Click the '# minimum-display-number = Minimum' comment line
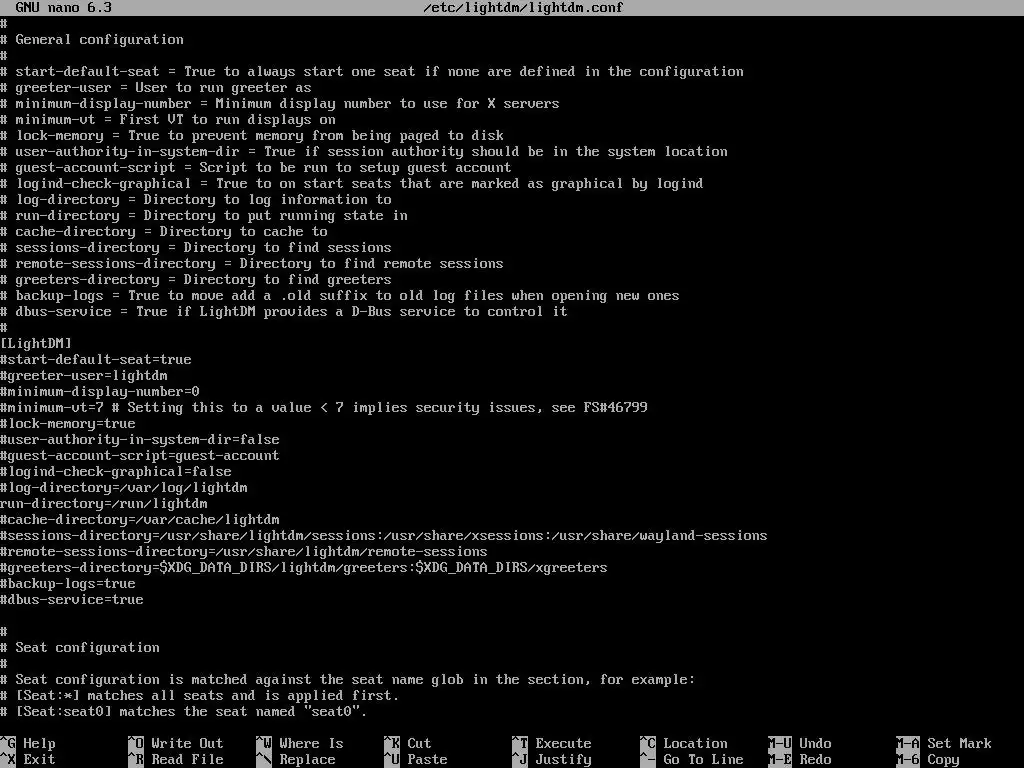The width and height of the screenshot is (1024, 768). (x=280, y=104)
